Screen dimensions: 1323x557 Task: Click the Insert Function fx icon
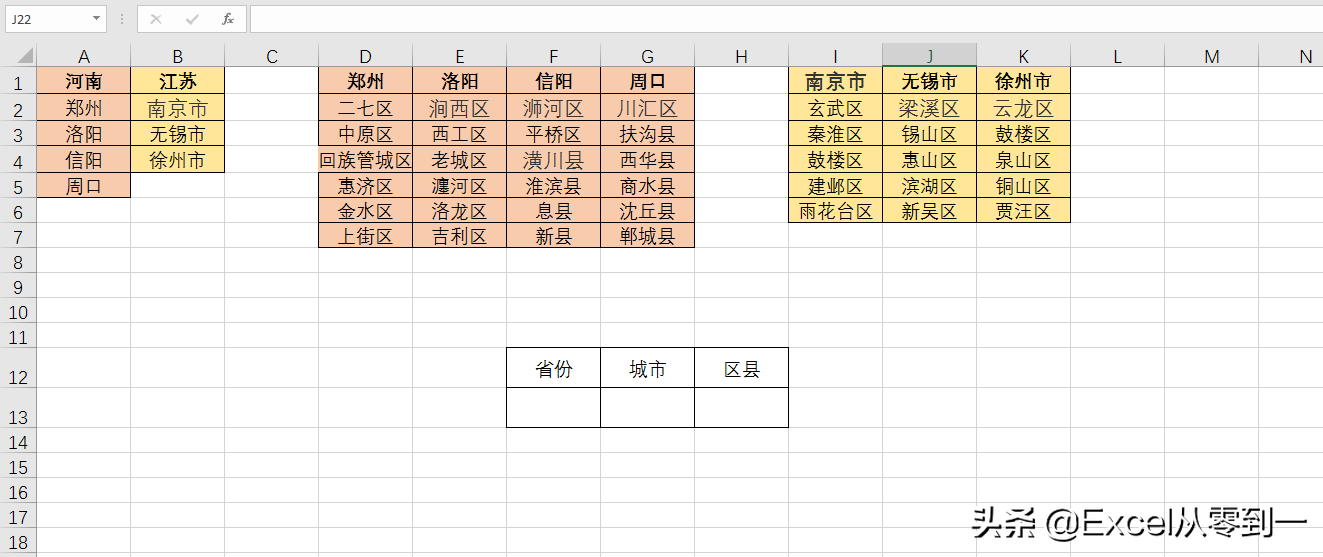pos(228,19)
